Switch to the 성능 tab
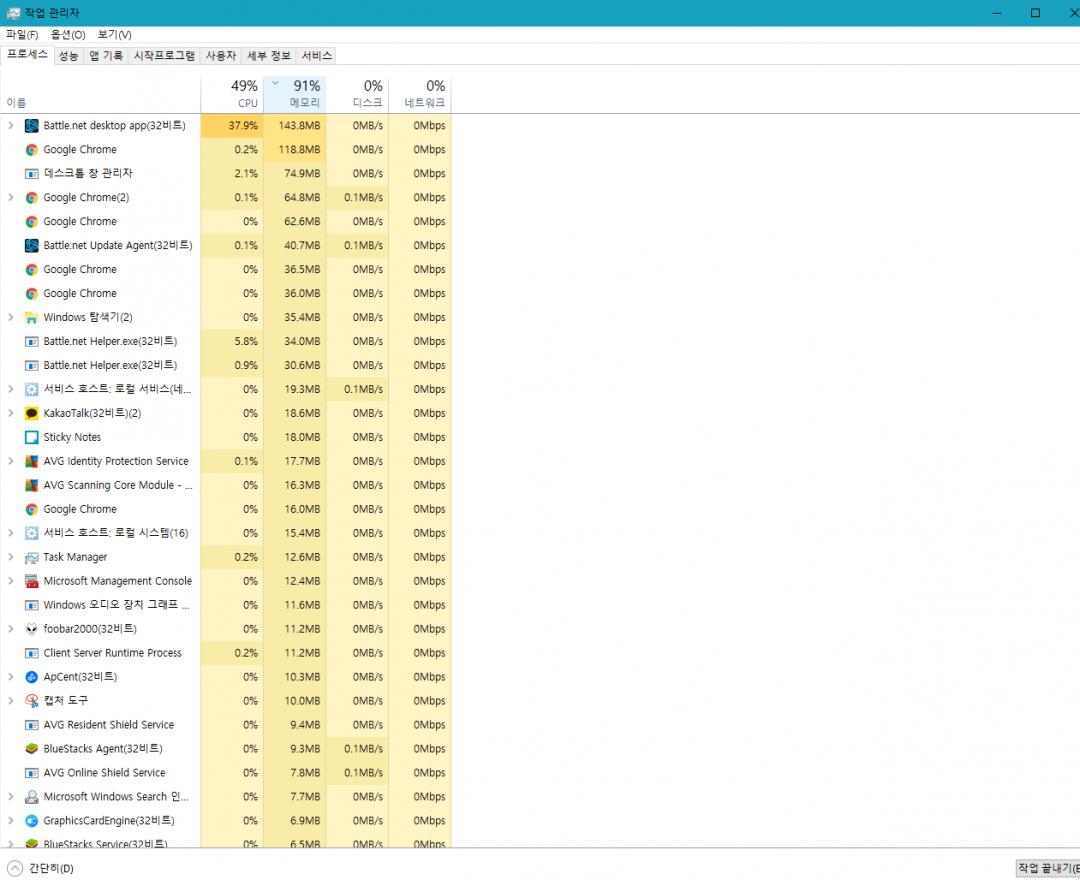Image resolution: width=1080 pixels, height=880 pixels. (68, 56)
